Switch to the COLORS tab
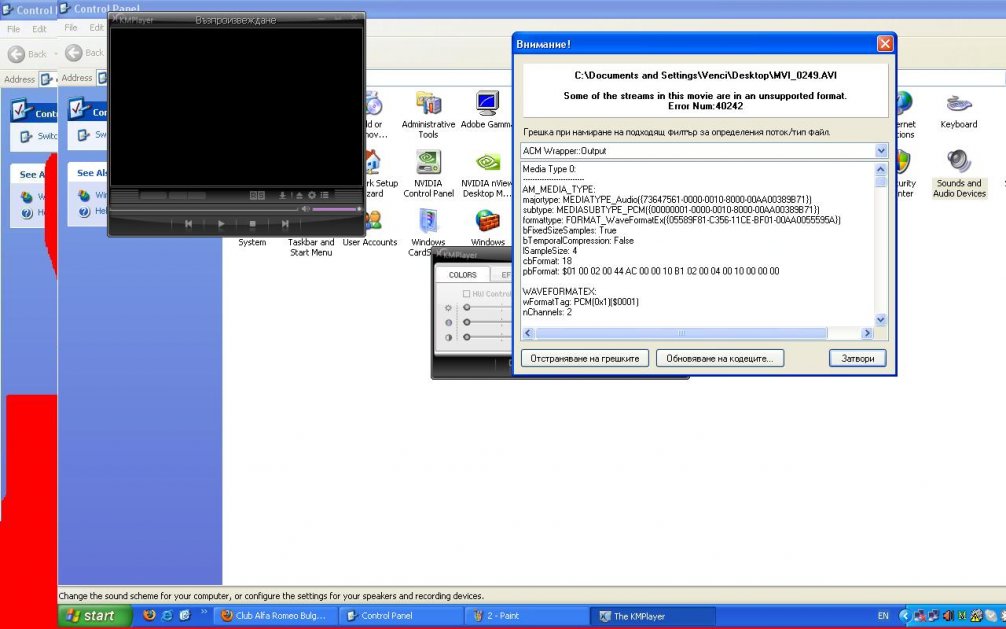 (x=462, y=274)
